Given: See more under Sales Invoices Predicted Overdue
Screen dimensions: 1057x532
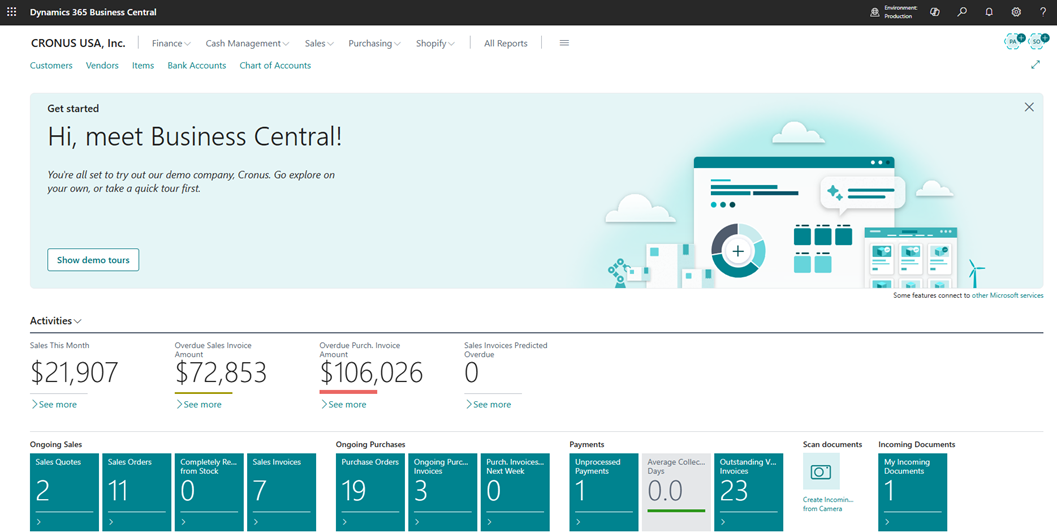Looking at the screenshot, I should pos(488,405).
